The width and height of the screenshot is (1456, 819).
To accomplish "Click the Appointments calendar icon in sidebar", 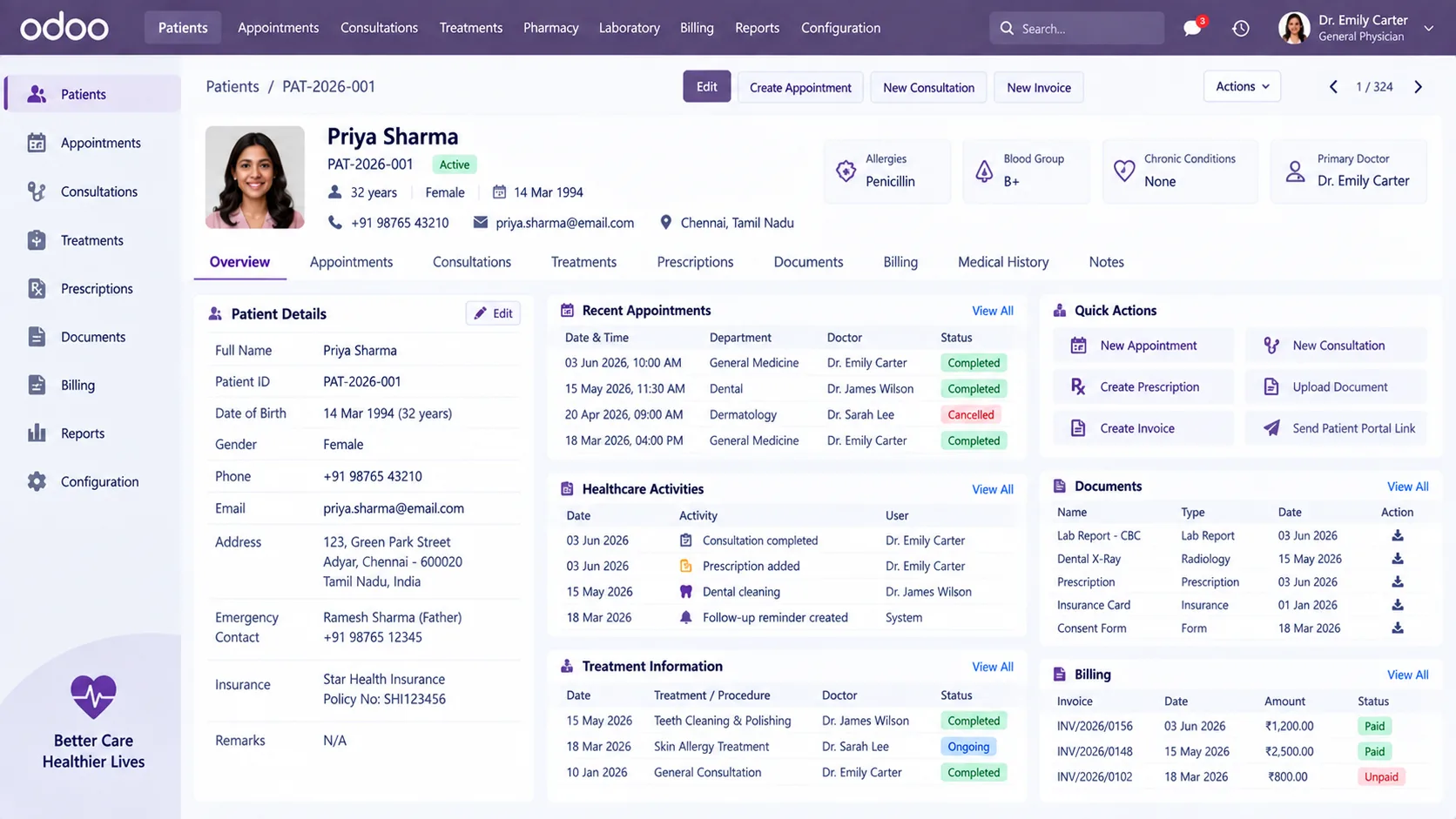I will (x=37, y=143).
